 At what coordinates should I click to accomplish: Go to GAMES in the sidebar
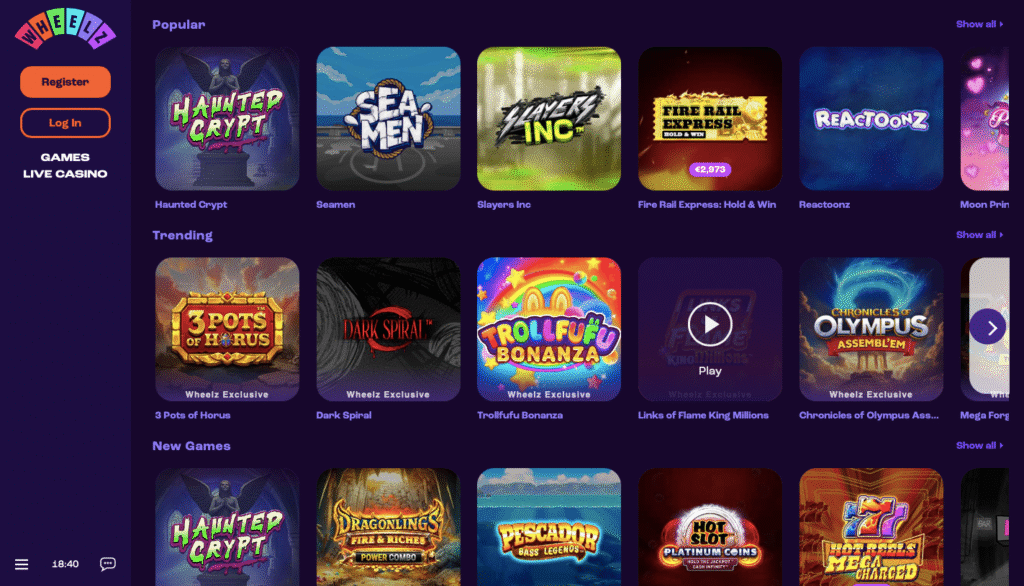coord(65,157)
